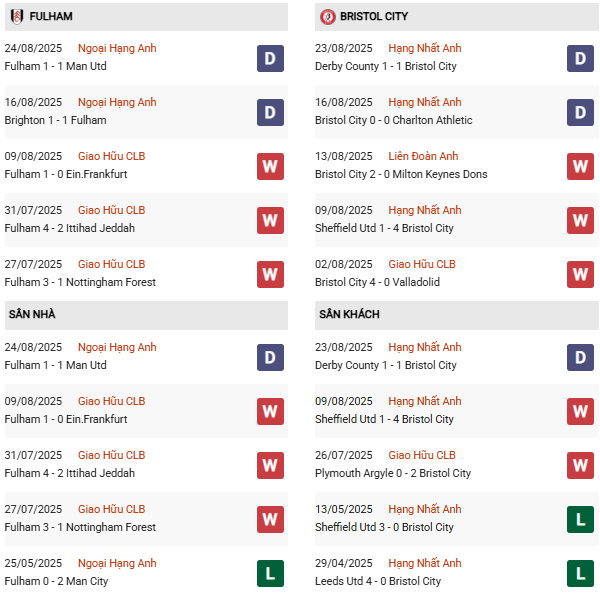Click the W badge for Bristol City vs Milton Keynes Dons
600x595 pixels.
tap(580, 166)
